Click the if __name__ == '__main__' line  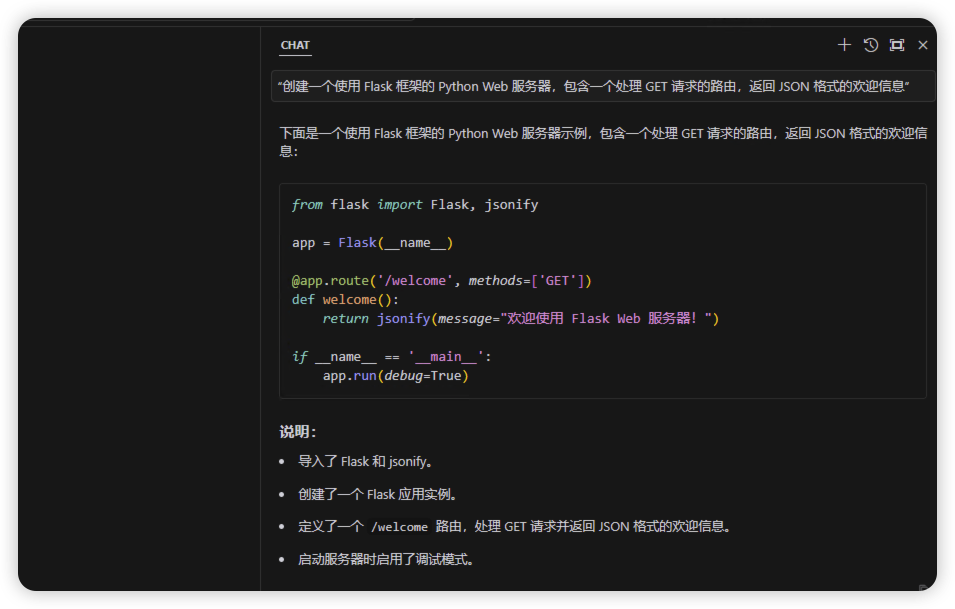[x=392, y=357]
